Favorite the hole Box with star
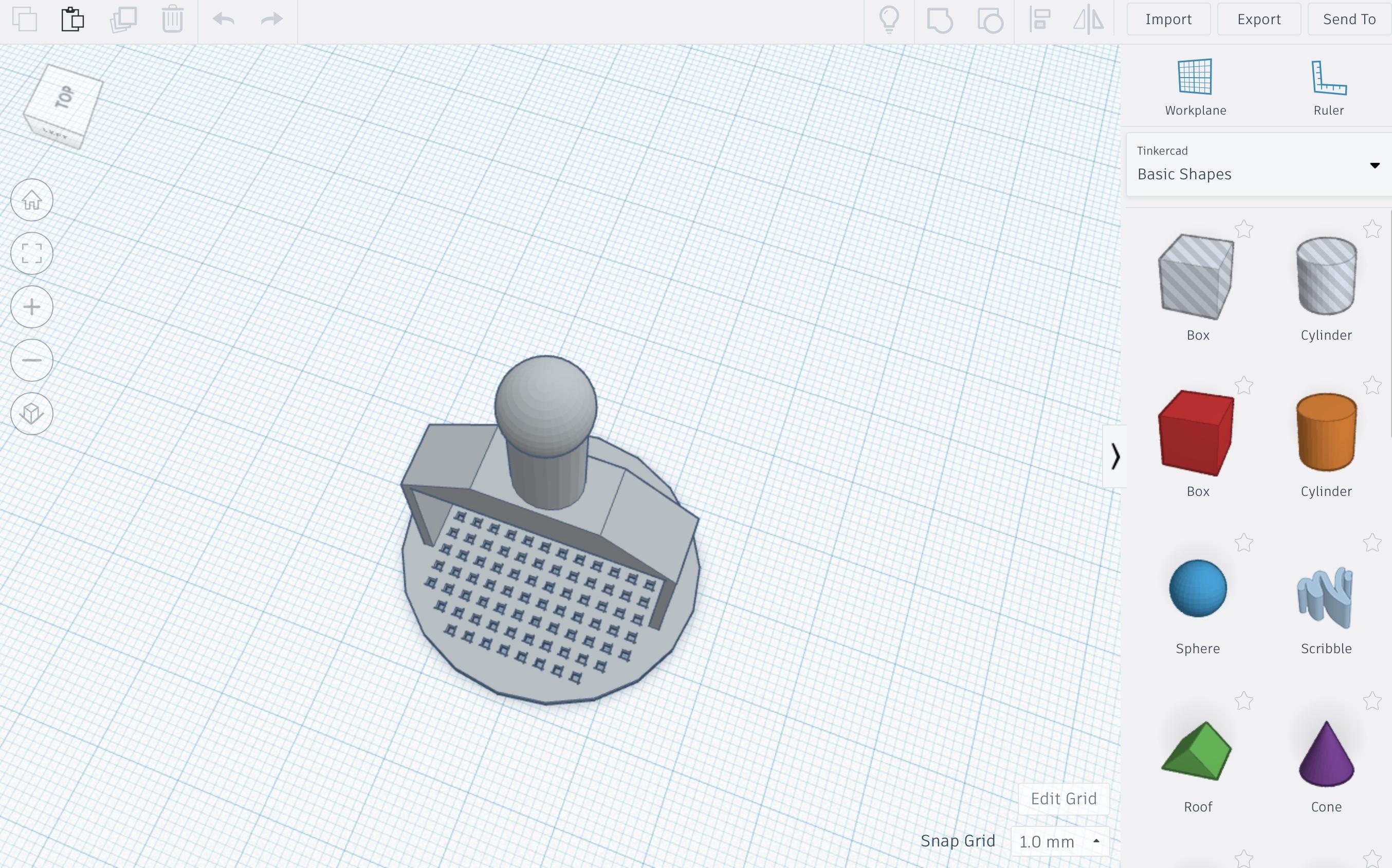 point(1244,229)
